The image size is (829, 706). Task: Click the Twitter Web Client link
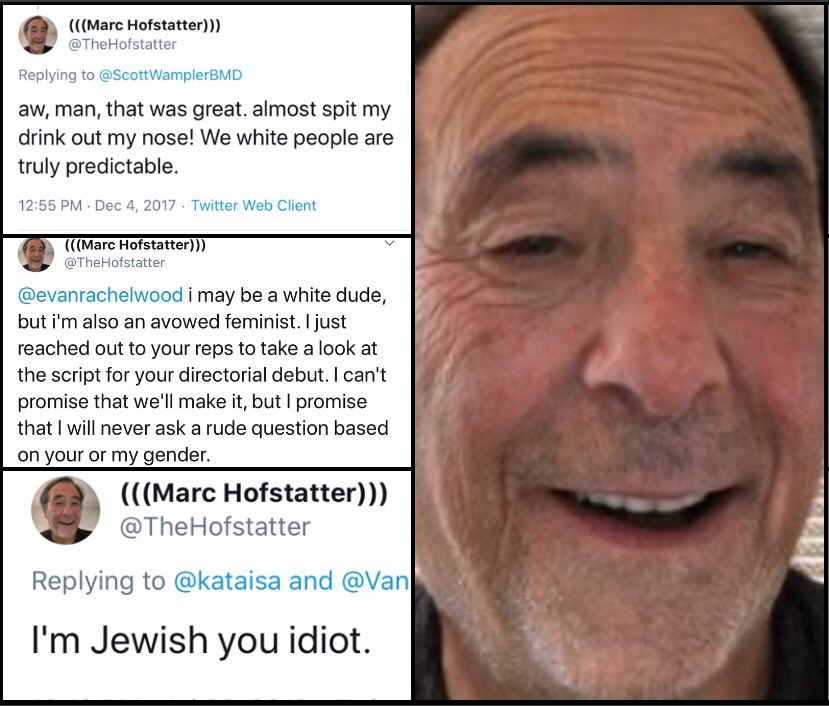[x=253, y=205]
